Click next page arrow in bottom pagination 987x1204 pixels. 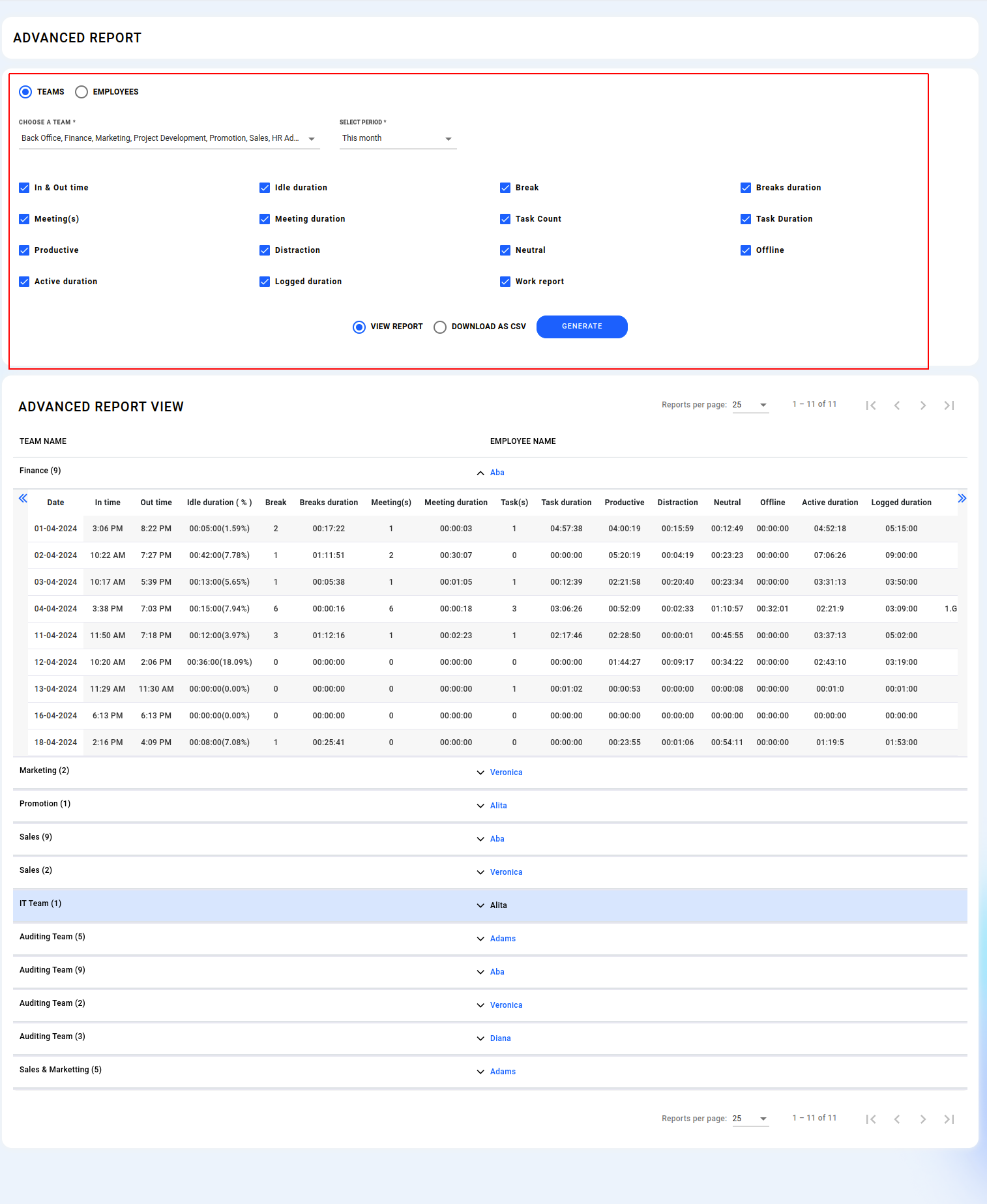pyautogui.click(x=923, y=1119)
